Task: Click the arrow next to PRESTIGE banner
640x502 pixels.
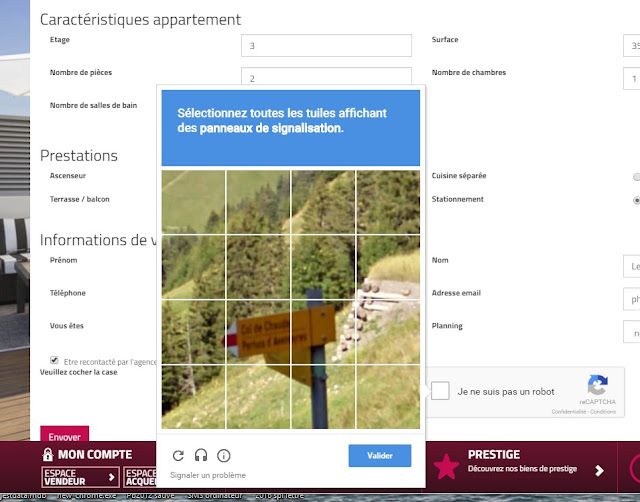Action: click(x=599, y=471)
